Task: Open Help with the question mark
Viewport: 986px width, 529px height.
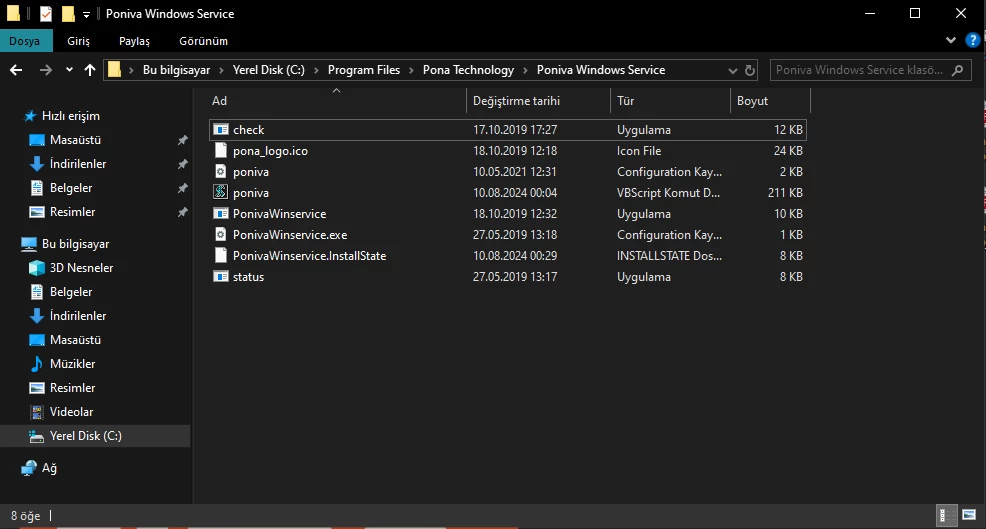Action: pyautogui.click(x=972, y=41)
